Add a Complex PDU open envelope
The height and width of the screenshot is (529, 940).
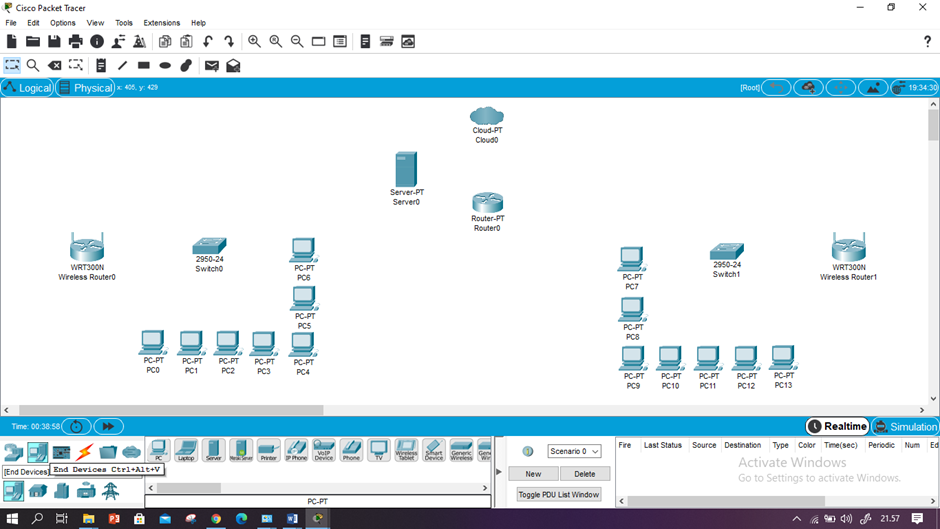point(233,65)
